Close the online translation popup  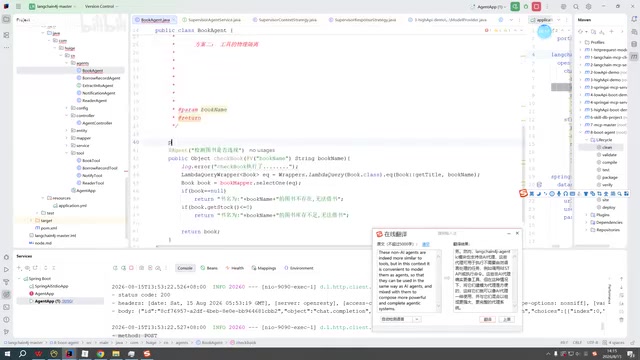click(518, 233)
